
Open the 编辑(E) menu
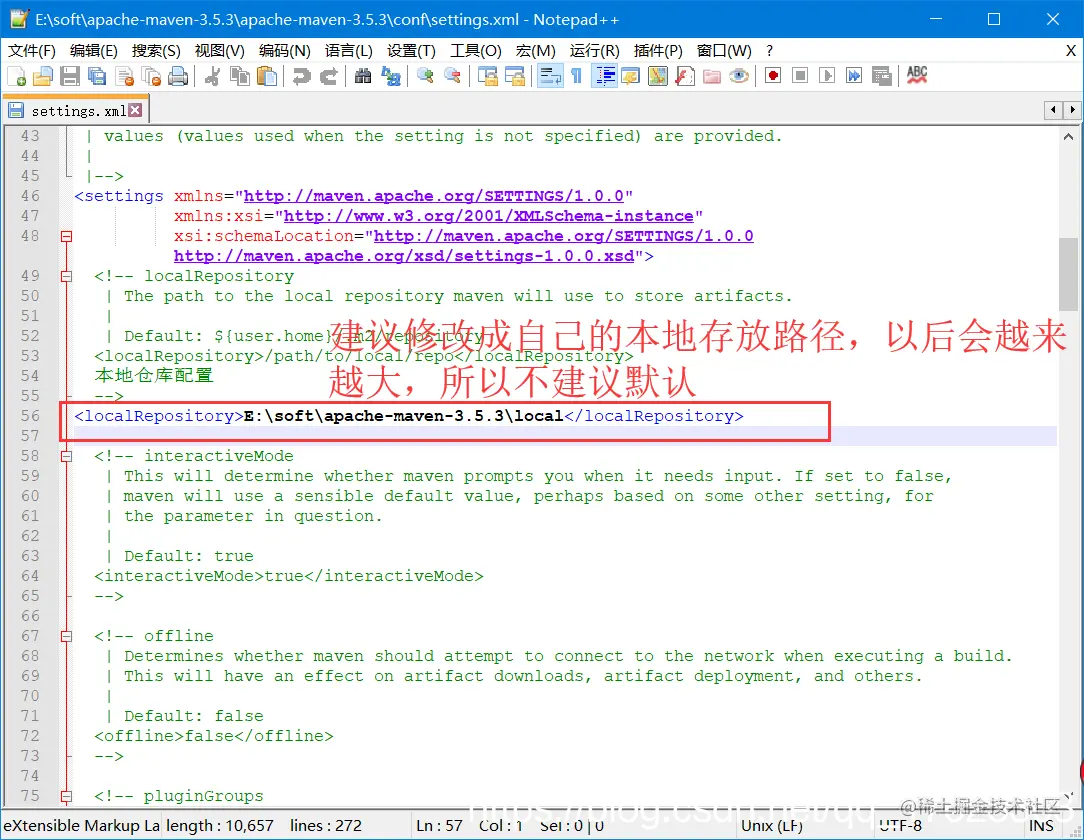pyautogui.click(x=94, y=50)
